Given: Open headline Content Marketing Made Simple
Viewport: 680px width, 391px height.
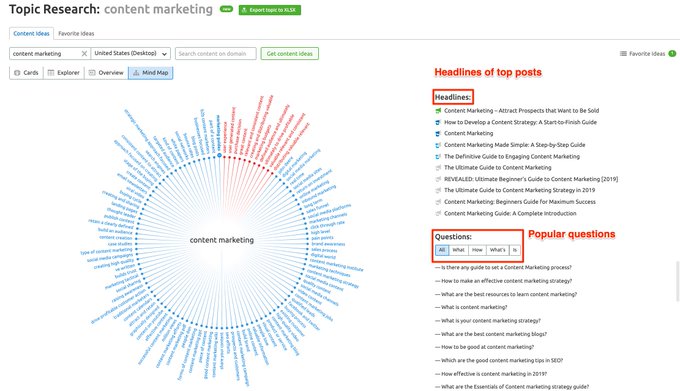Looking at the screenshot, I should click(514, 145).
